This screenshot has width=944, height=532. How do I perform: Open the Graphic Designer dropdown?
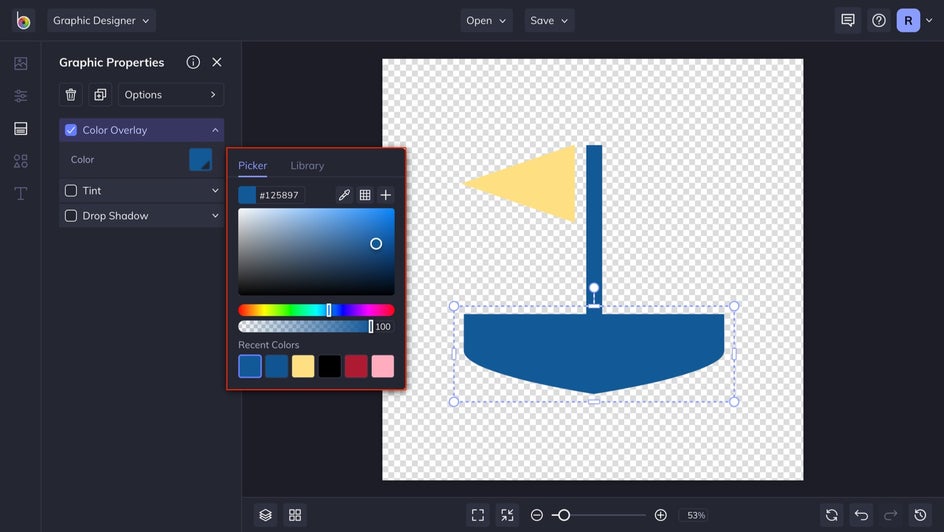point(101,20)
